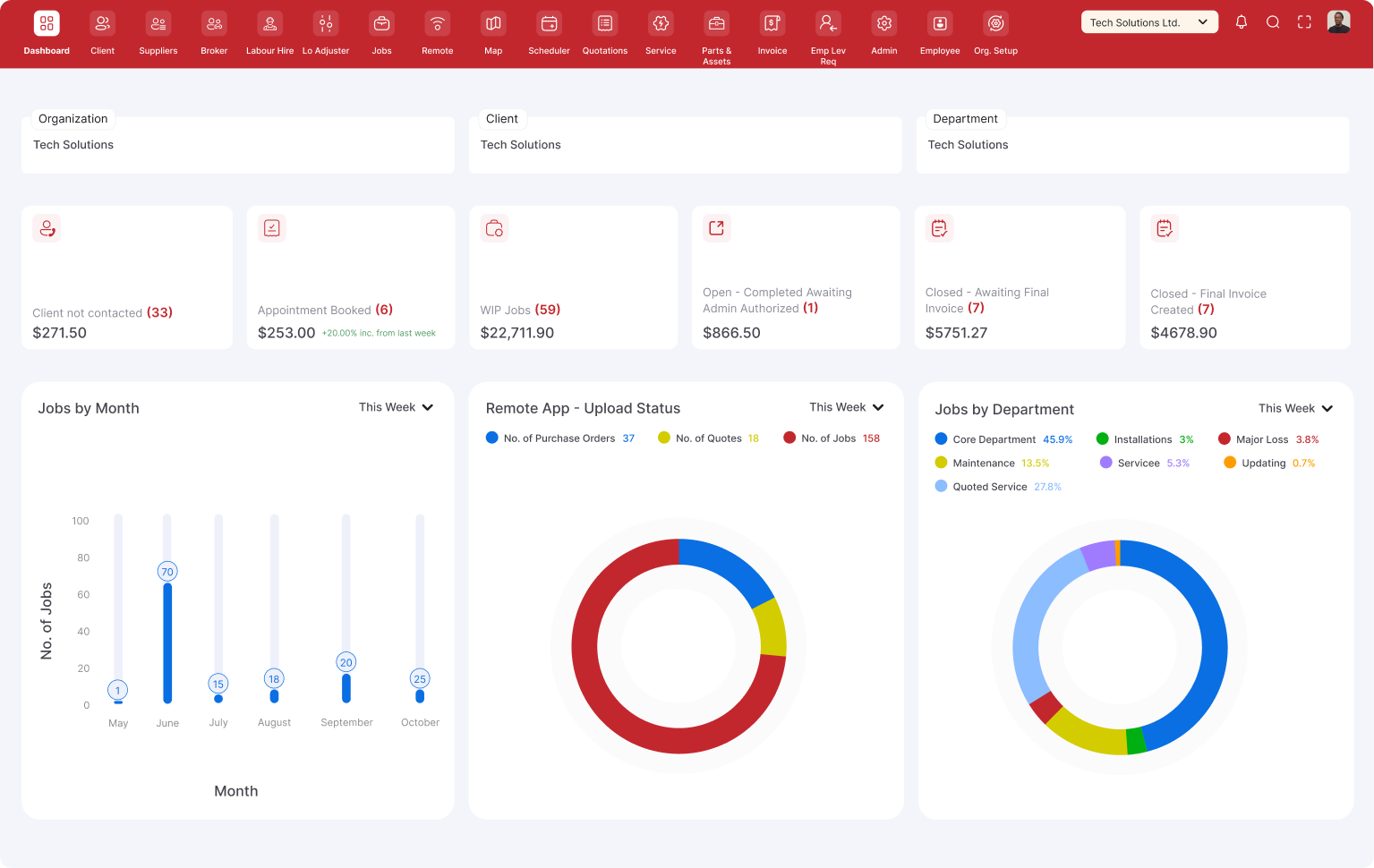
Task: Open the Scheduler calendar icon
Action: (549, 24)
